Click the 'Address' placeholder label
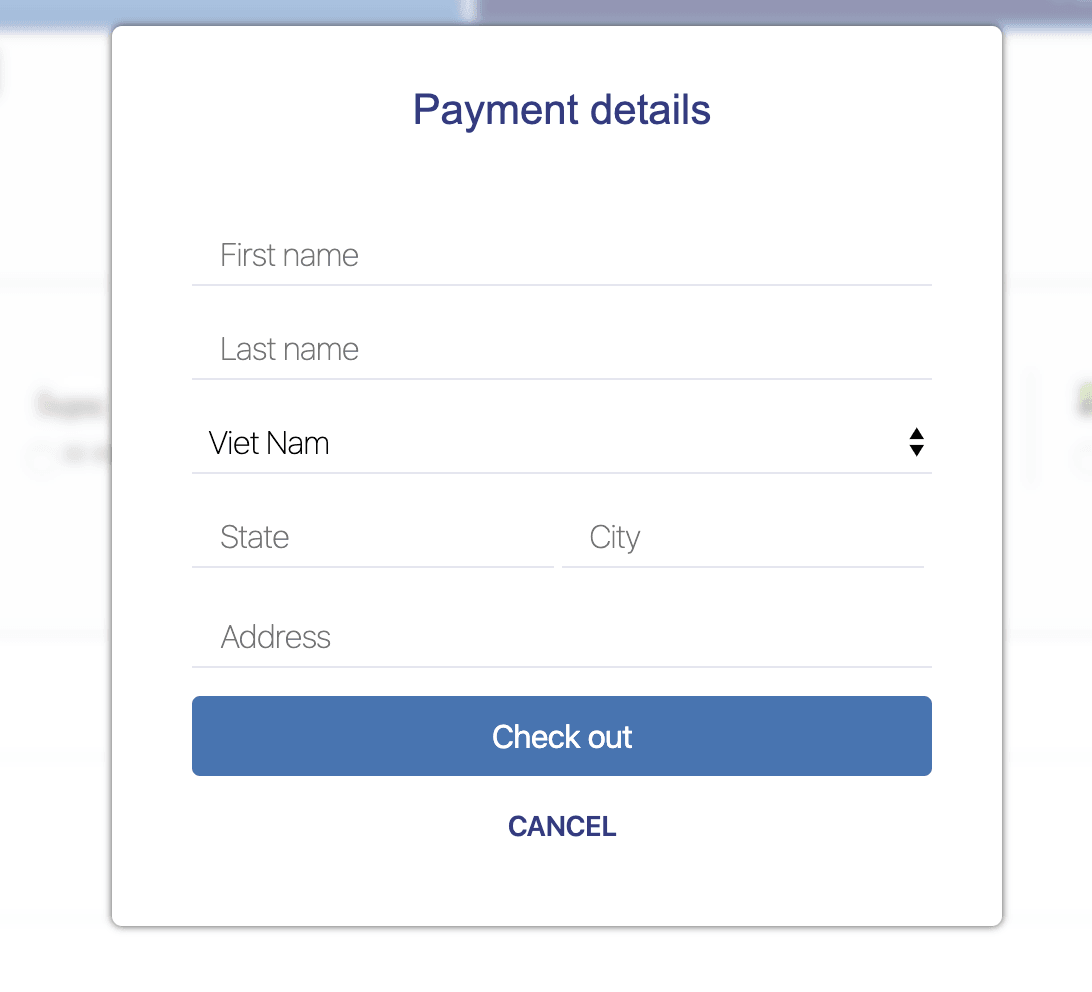Viewport: 1092px width, 992px height. coord(275,637)
